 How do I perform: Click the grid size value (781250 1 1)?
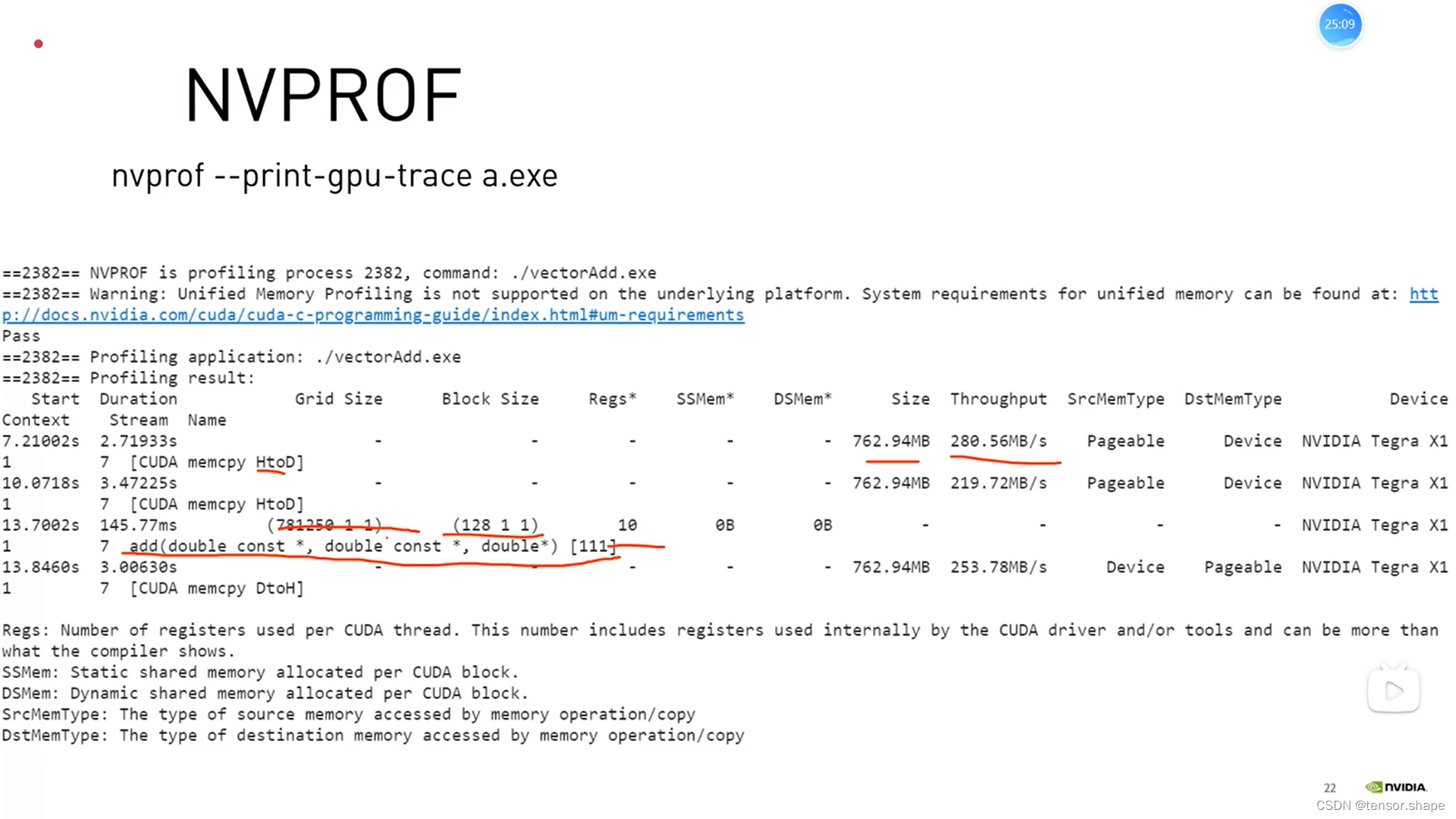(x=325, y=526)
